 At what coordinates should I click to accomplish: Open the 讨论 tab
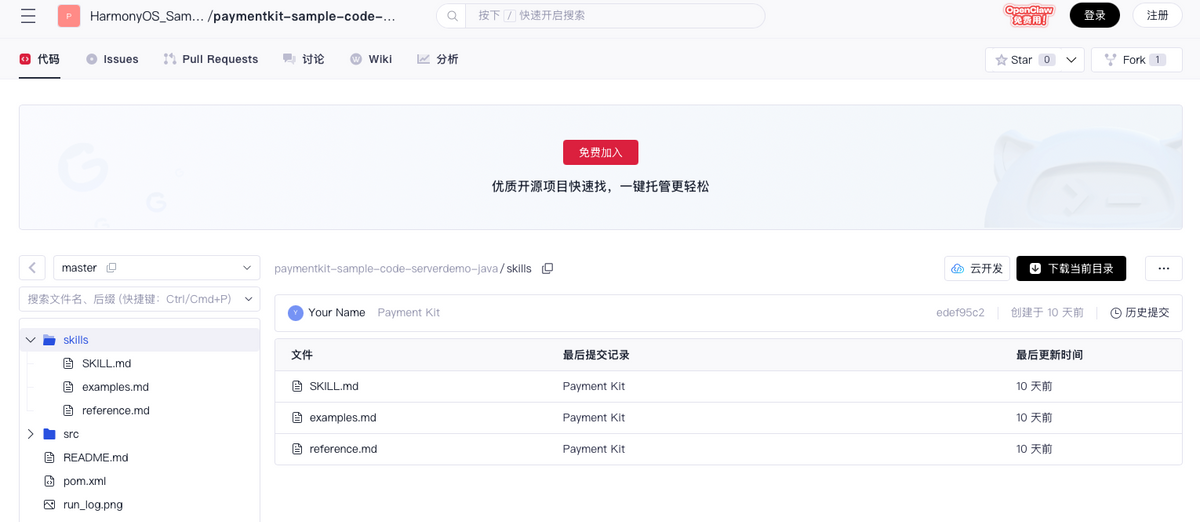pyautogui.click(x=304, y=59)
